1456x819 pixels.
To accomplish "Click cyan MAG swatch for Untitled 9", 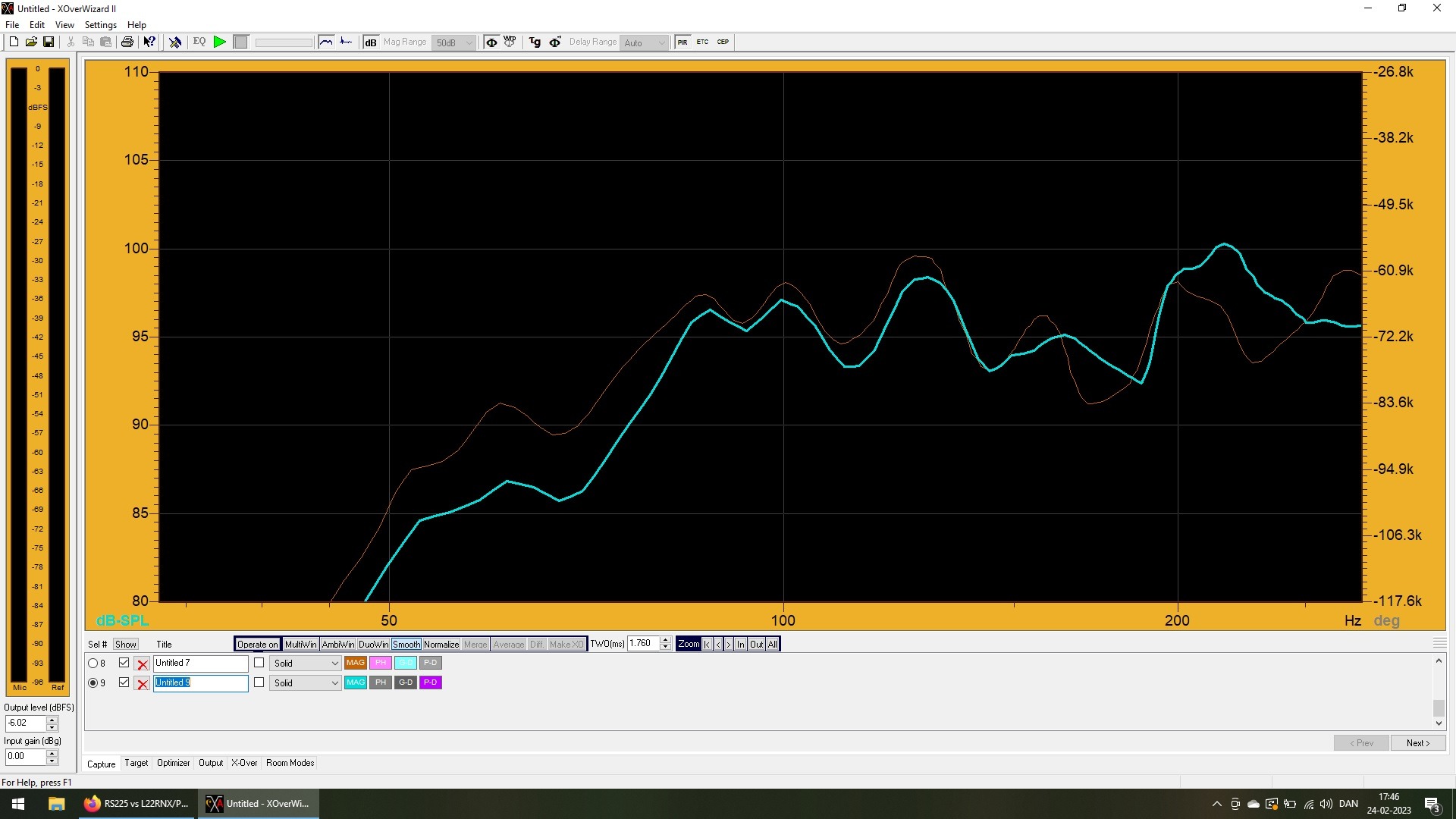I will click(356, 682).
